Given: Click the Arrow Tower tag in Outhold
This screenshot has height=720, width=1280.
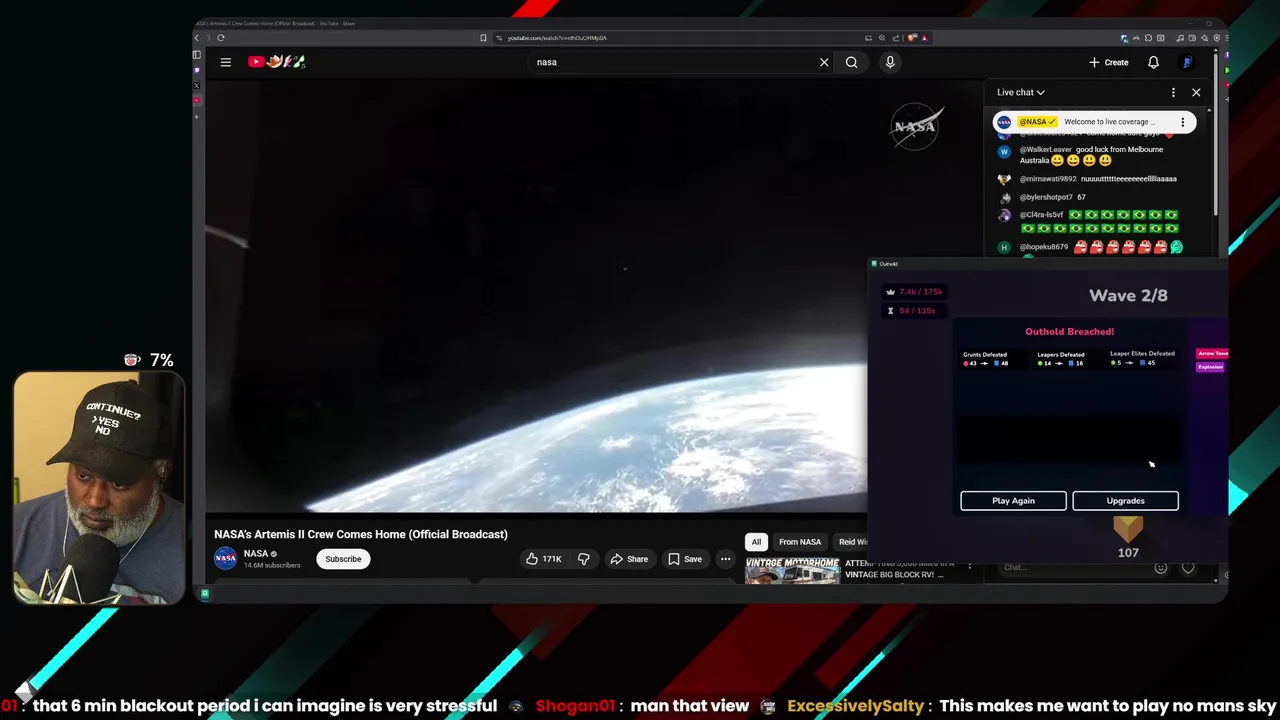Looking at the screenshot, I should coord(1212,353).
